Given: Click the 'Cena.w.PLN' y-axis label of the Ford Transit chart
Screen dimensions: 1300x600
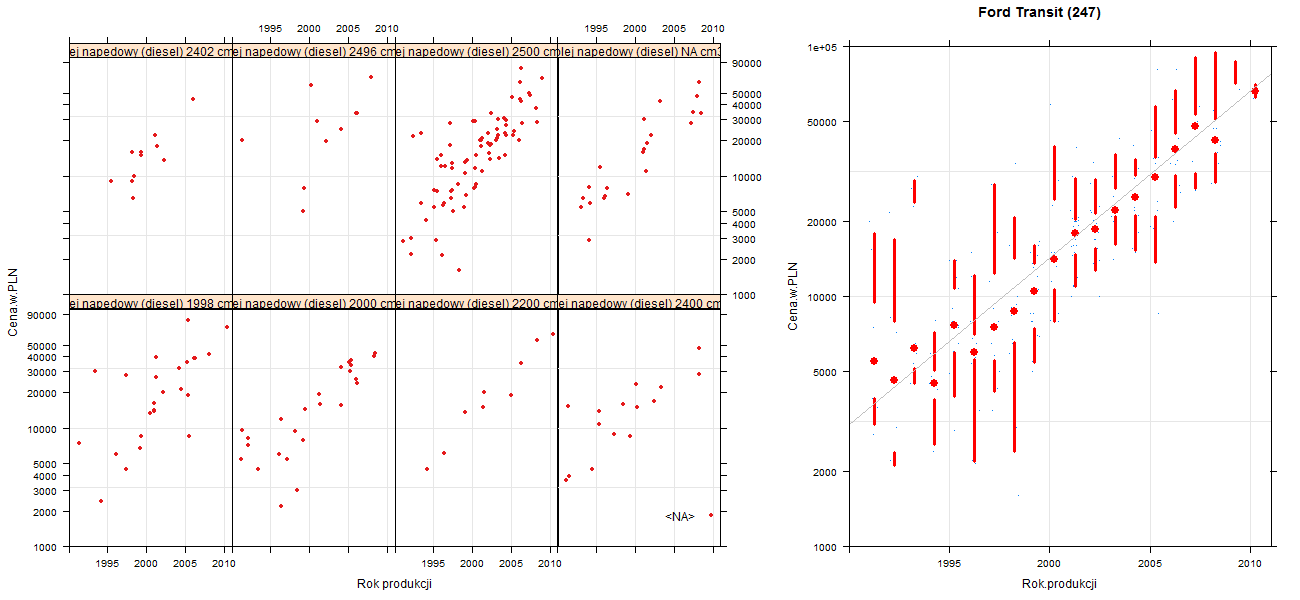Looking at the screenshot, I should pyautogui.click(x=793, y=296).
